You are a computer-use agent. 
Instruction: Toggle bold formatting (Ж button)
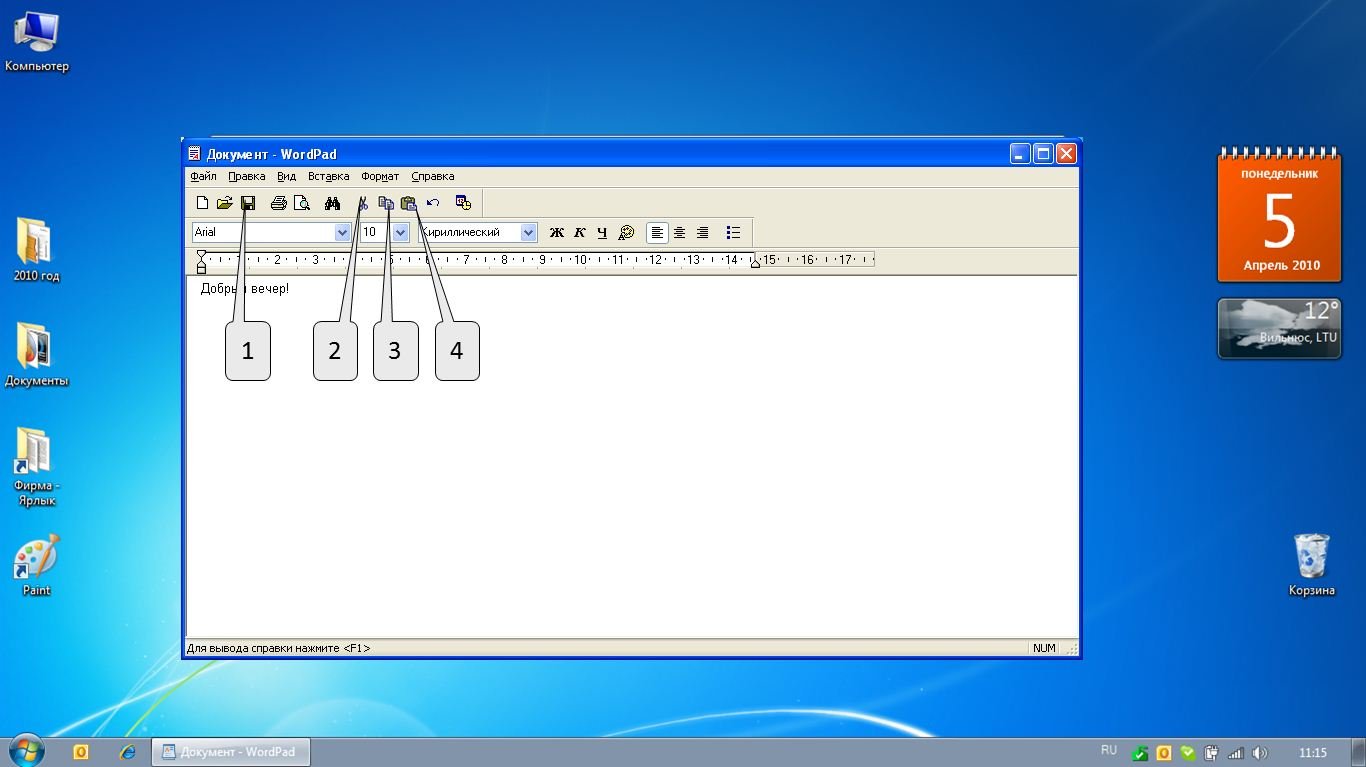(x=557, y=233)
